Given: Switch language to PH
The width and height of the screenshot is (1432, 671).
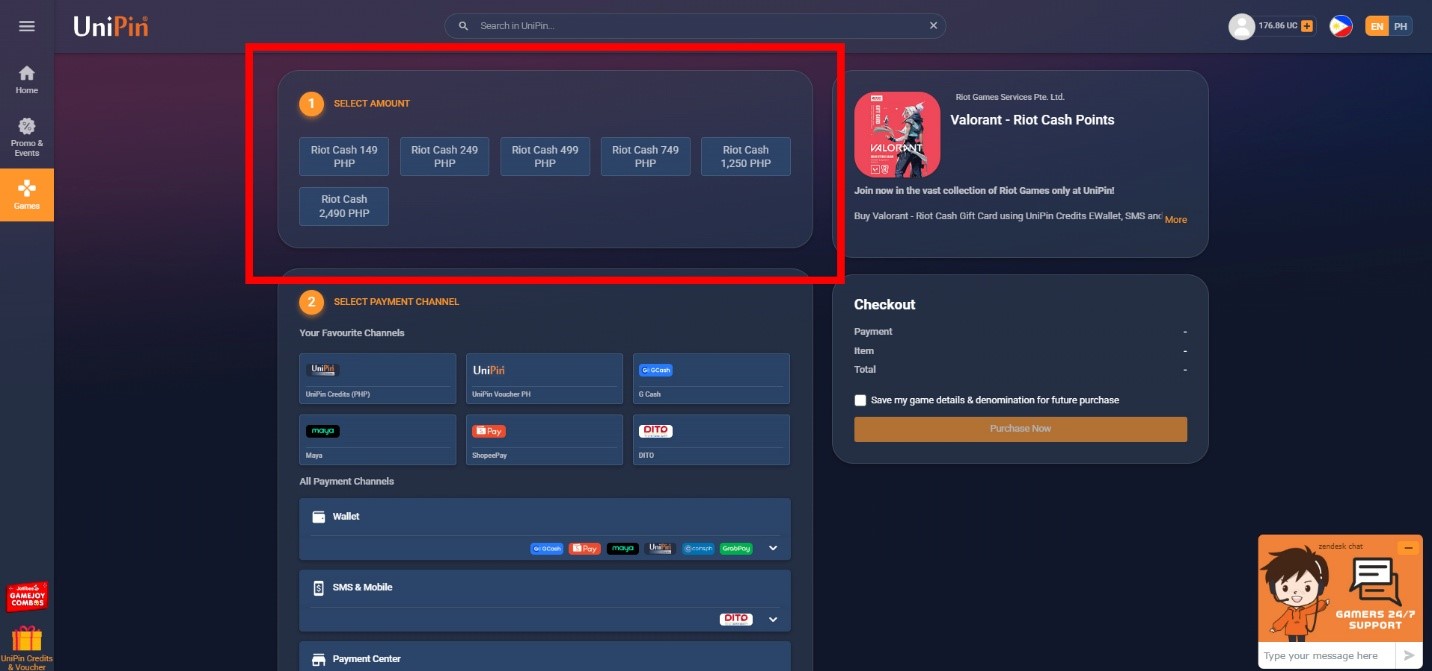Looking at the screenshot, I should coord(1398,25).
